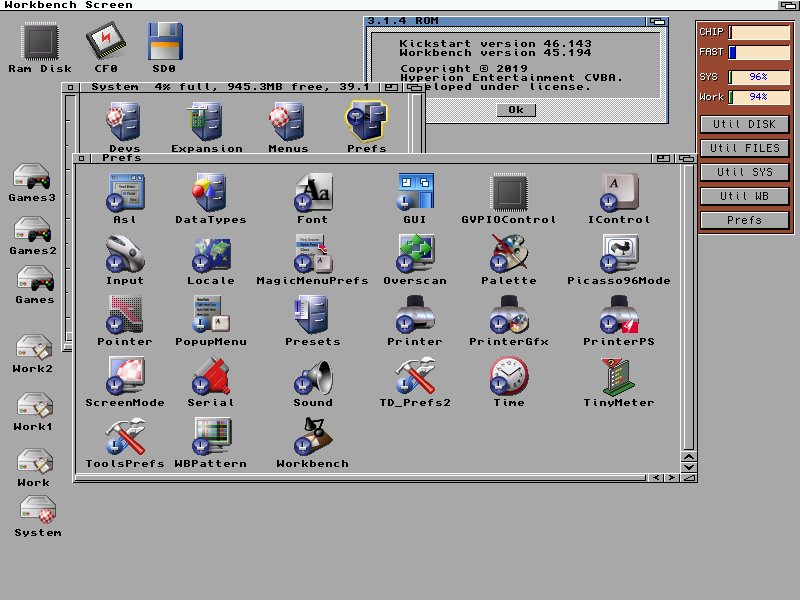Image resolution: width=800 pixels, height=600 pixels.
Task: Open the Asl preferences icon
Action: pos(125,192)
